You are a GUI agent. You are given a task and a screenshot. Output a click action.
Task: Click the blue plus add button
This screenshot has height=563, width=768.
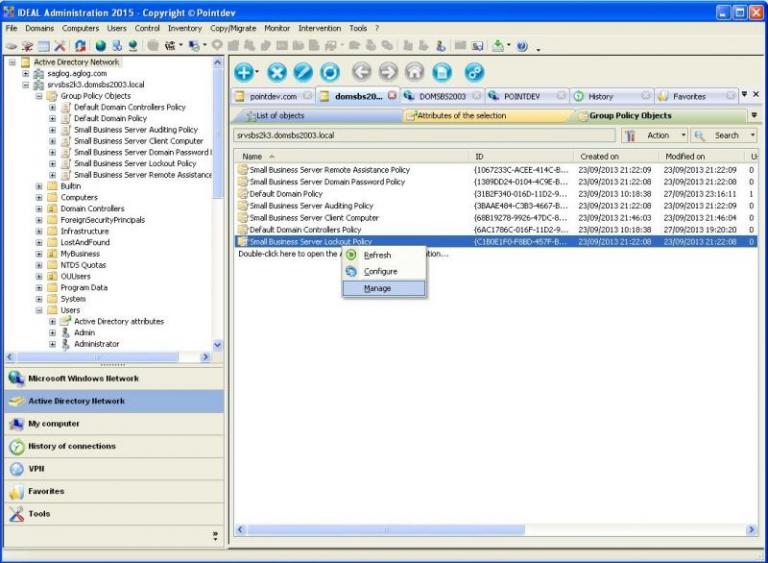pyautogui.click(x=244, y=72)
